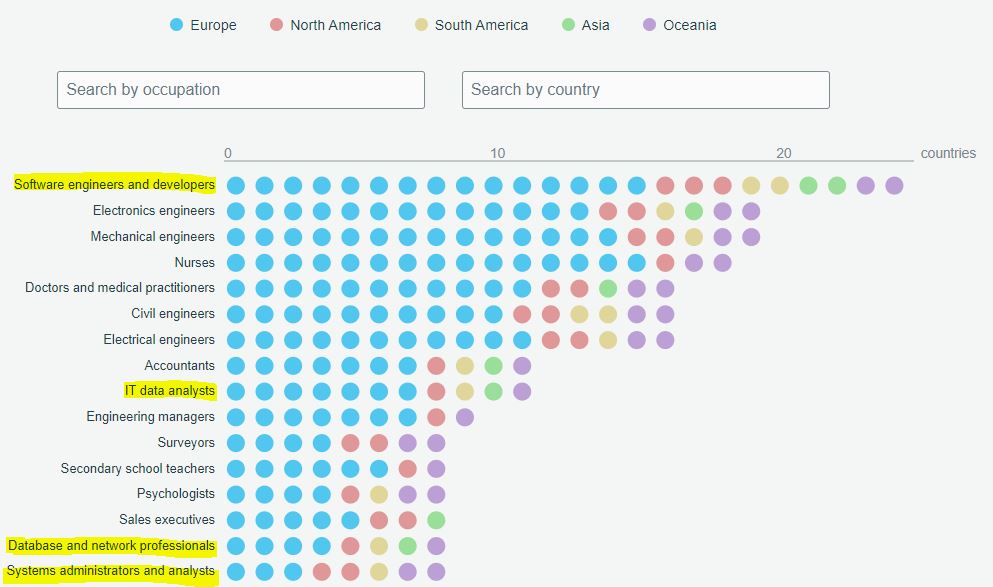Click the Oceania legend purple dot

(x=649, y=25)
